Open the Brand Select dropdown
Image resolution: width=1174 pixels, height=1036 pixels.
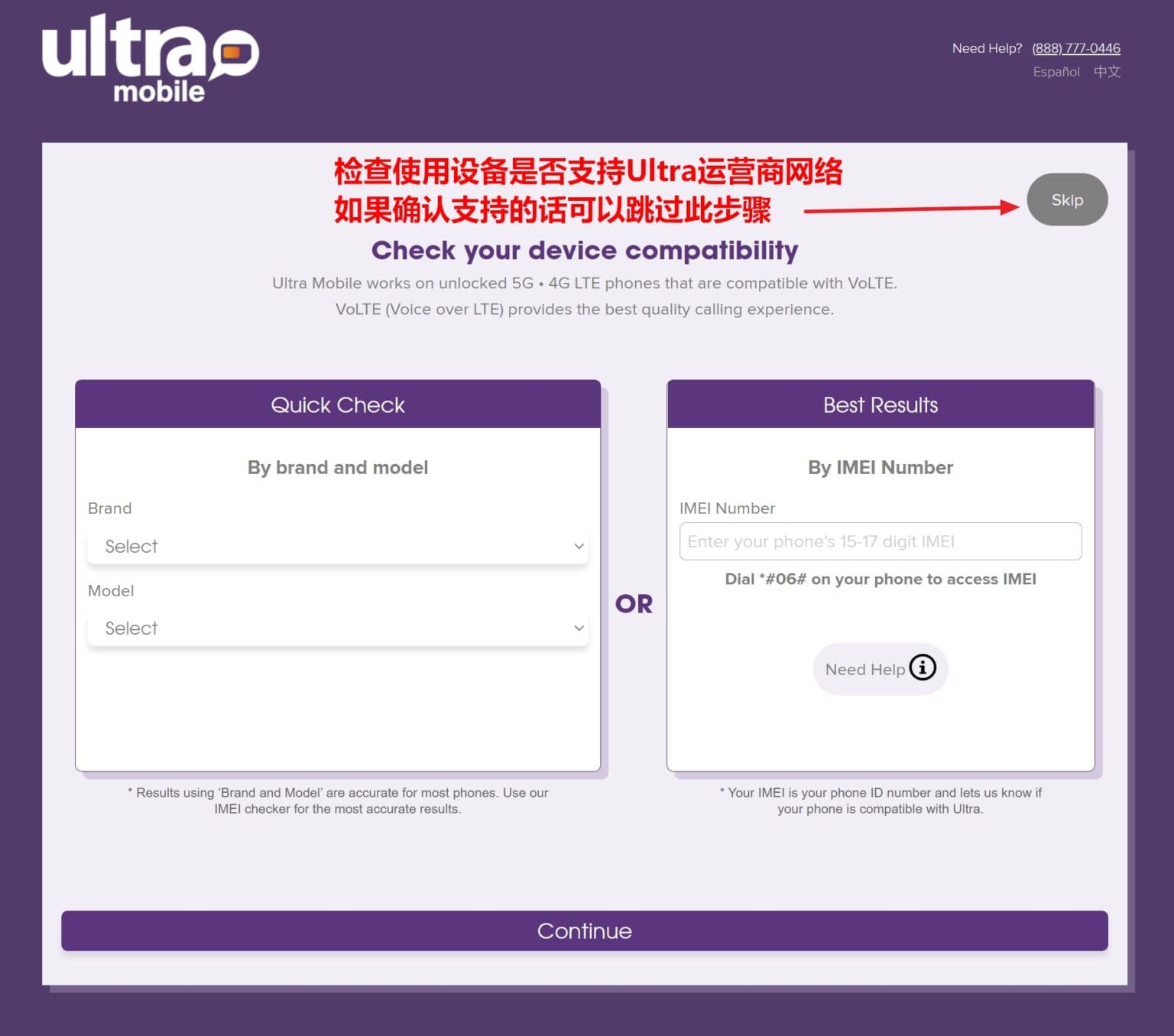click(338, 546)
